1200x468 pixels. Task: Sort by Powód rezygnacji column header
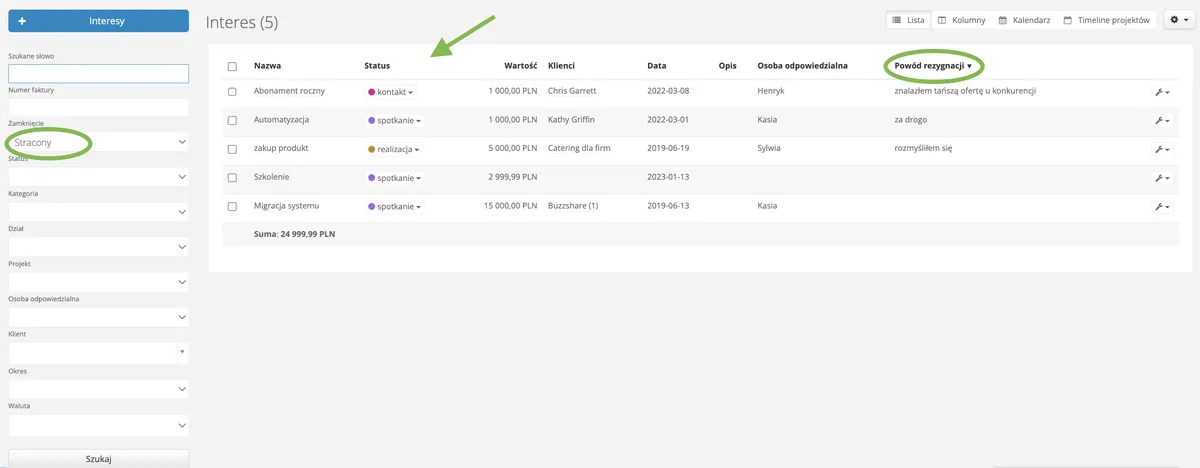coord(933,66)
